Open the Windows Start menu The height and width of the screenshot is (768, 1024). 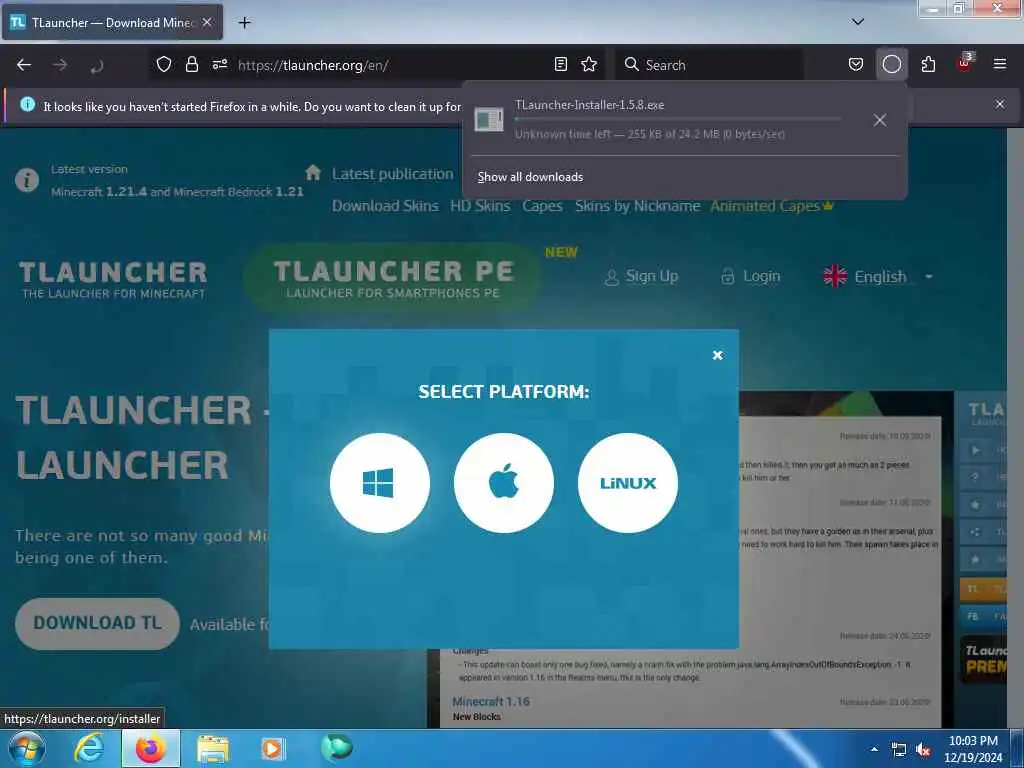(x=26, y=748)
